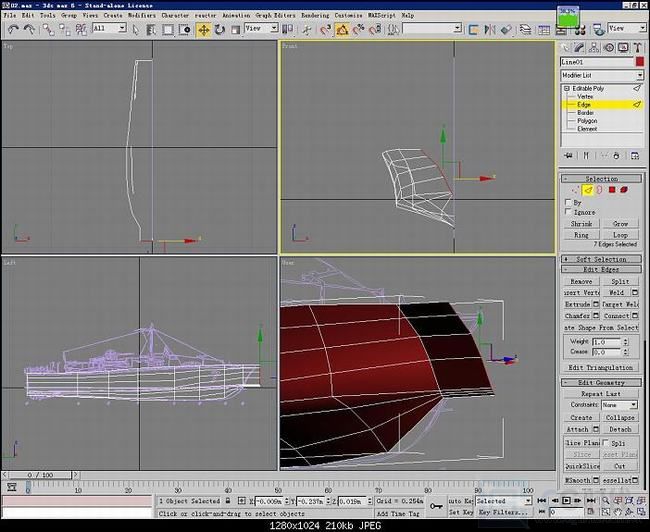Choose the Rectangular Selection Region tool

168,29
